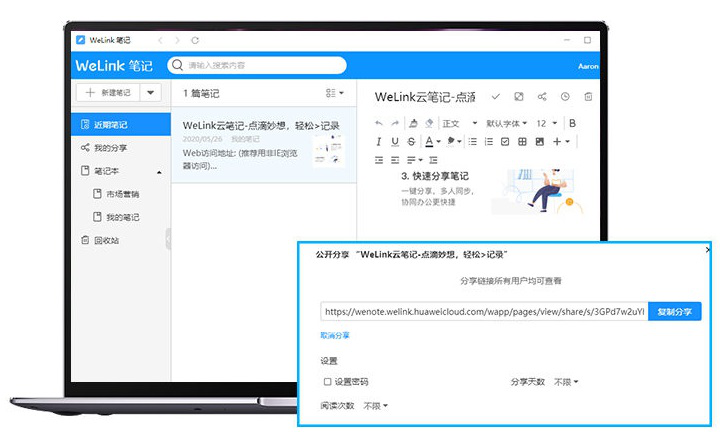Select 笔记本 in the sidebar
The height and width of the screenshot is (441, 723).
click(107, 171)
